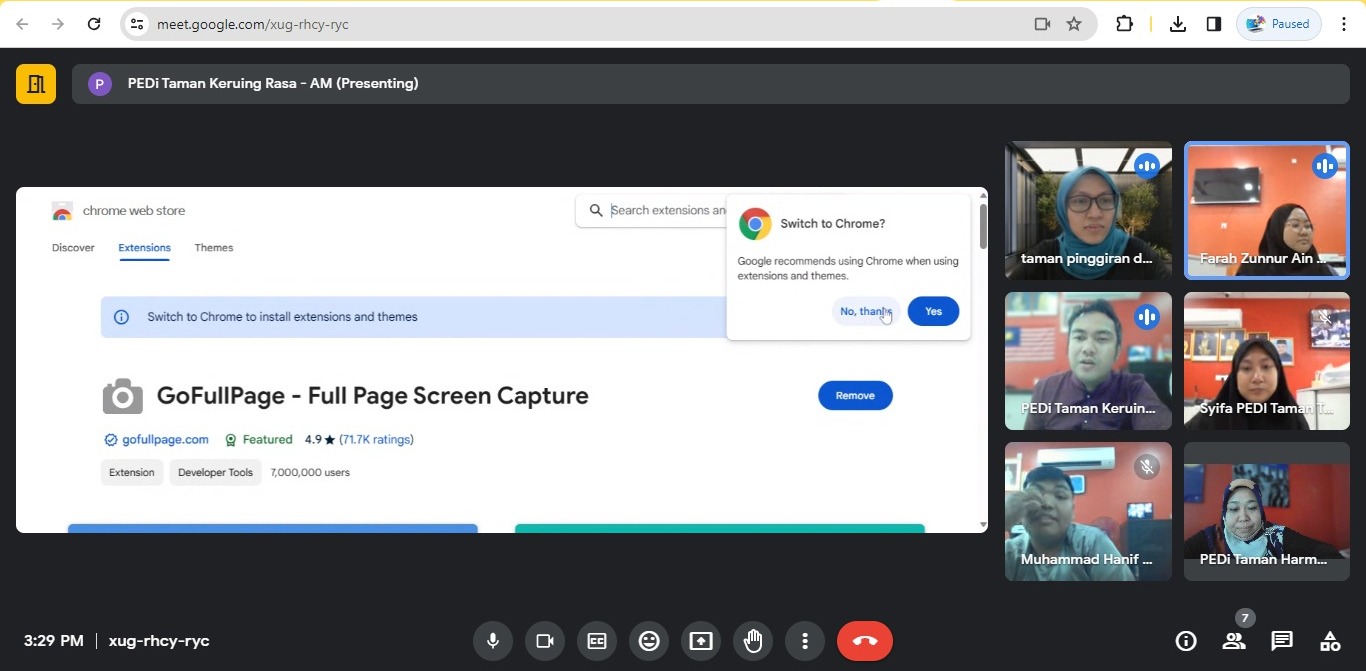Raise hand in the meeting
Viewport: 1366px width, 671px height.
pos(753,641)
